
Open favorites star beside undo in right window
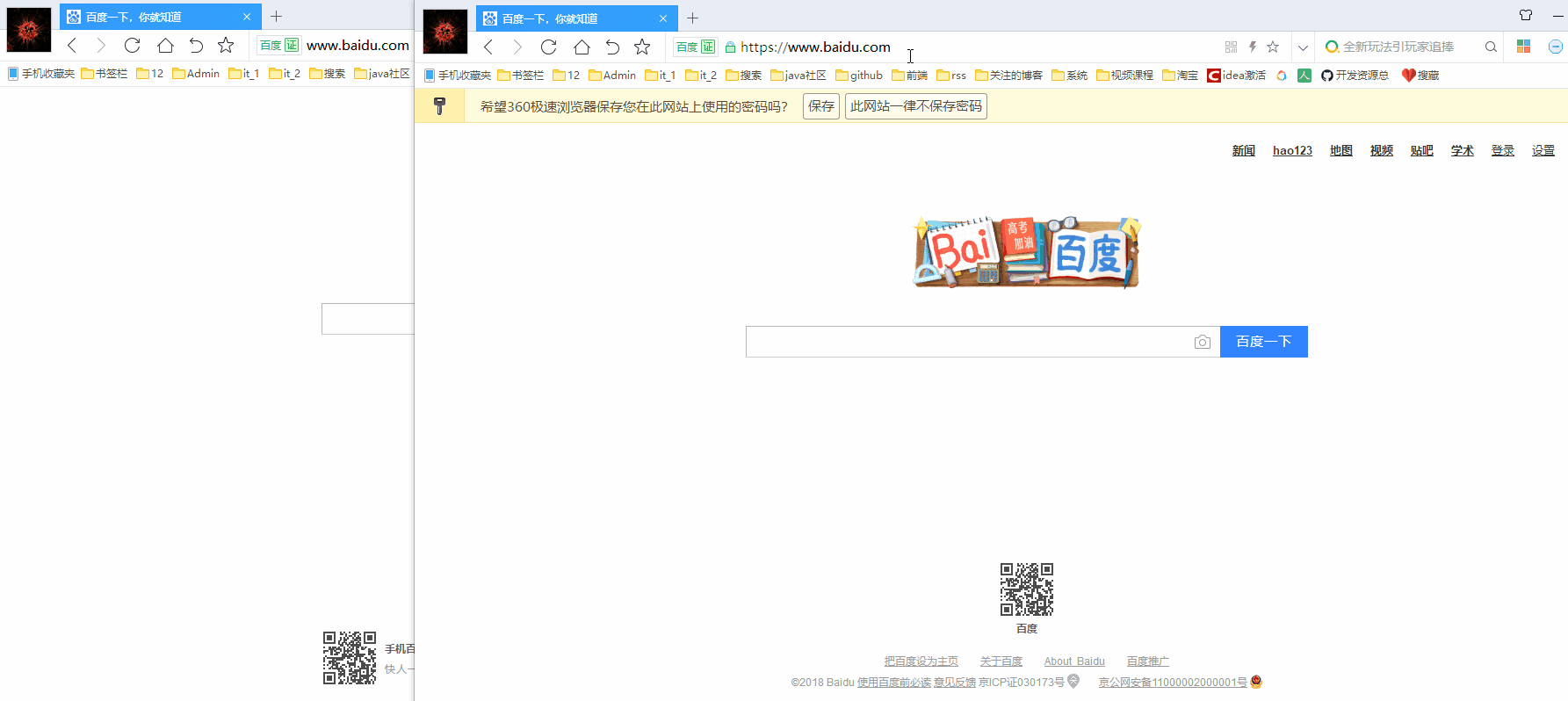pos(642,47)
